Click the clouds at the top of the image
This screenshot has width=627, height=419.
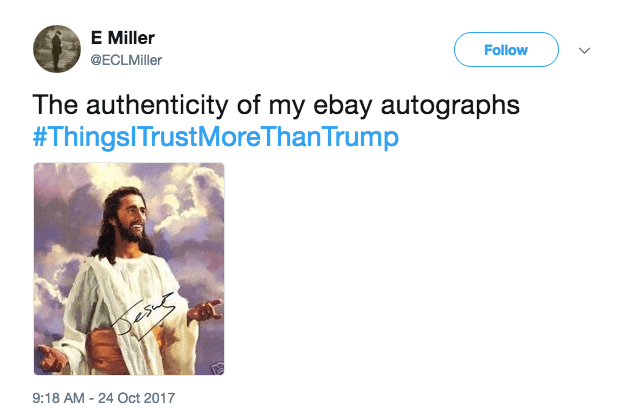[x=180, y=185]
